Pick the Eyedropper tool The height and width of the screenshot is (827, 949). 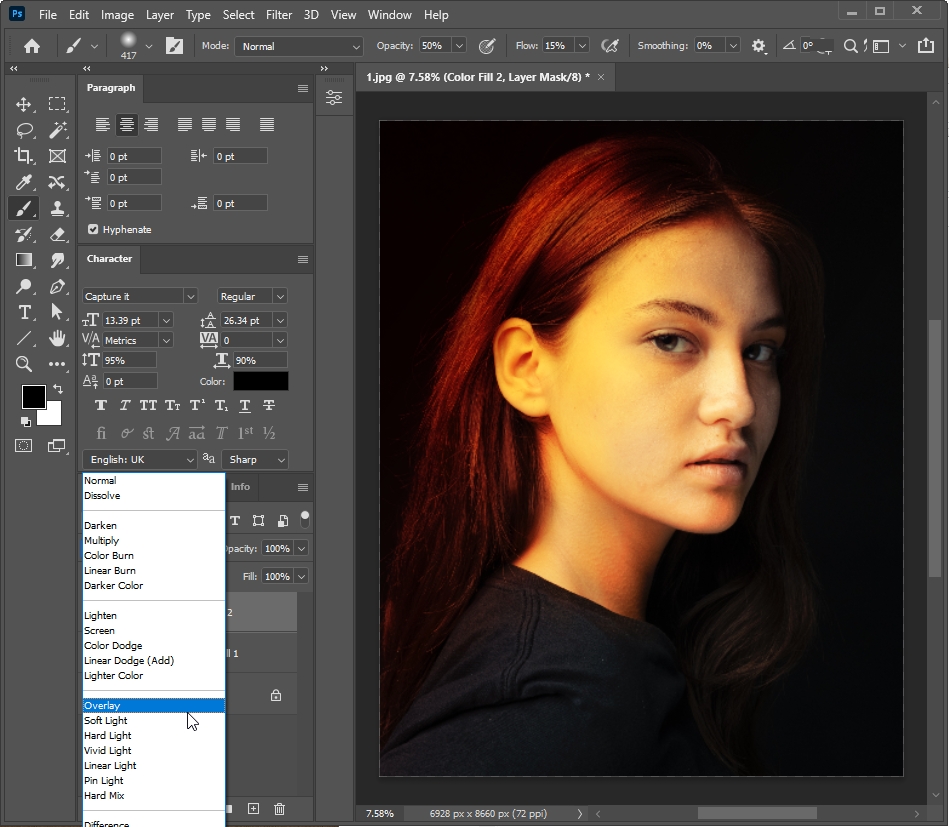click(24, 182)
